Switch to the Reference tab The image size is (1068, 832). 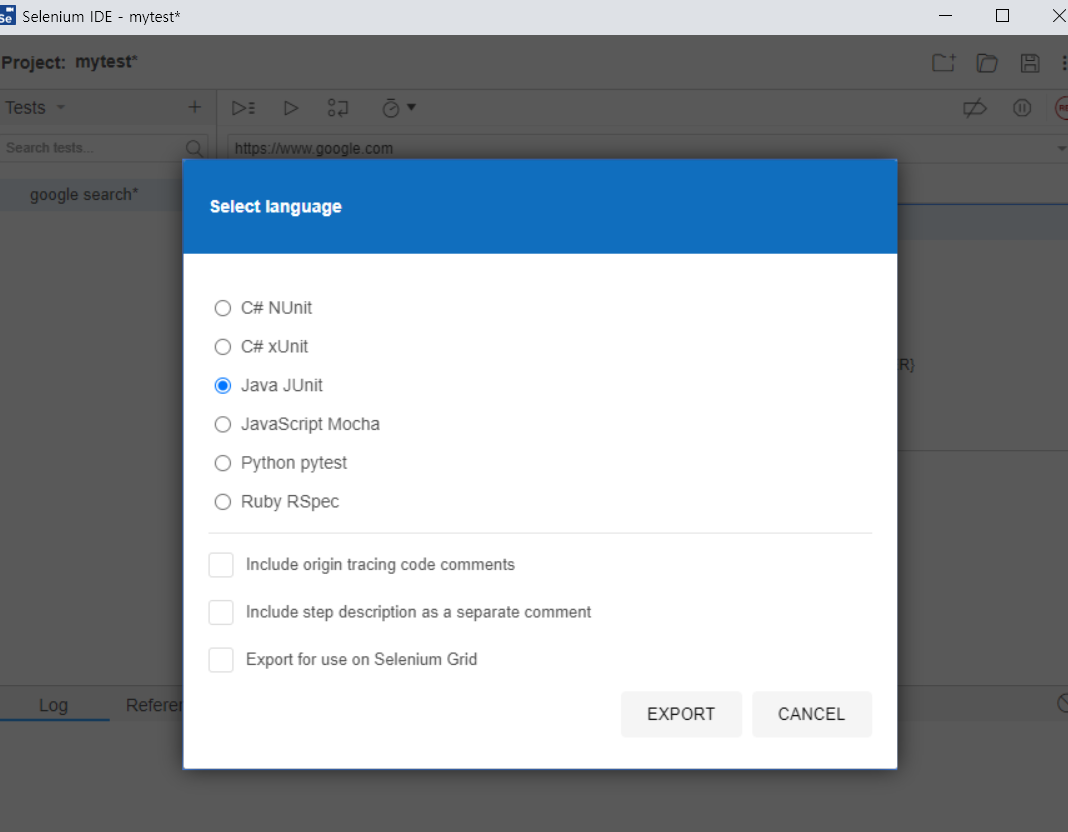tap(154, 705)
